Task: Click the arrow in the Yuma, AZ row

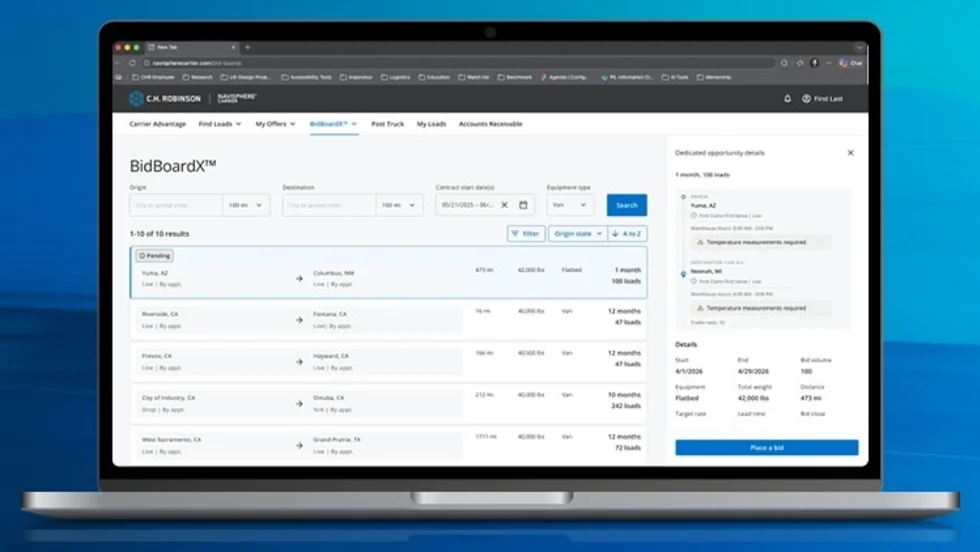Action: [x=299, y=279]
